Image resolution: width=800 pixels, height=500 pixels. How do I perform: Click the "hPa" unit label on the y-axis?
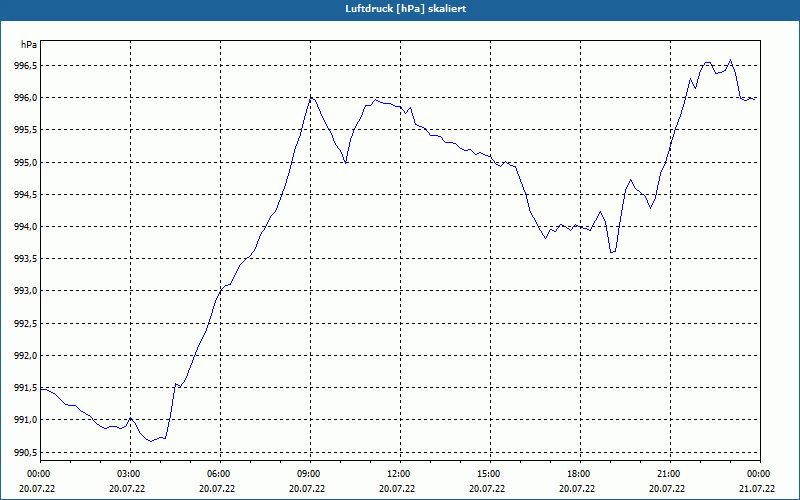[x=29, y=45]
